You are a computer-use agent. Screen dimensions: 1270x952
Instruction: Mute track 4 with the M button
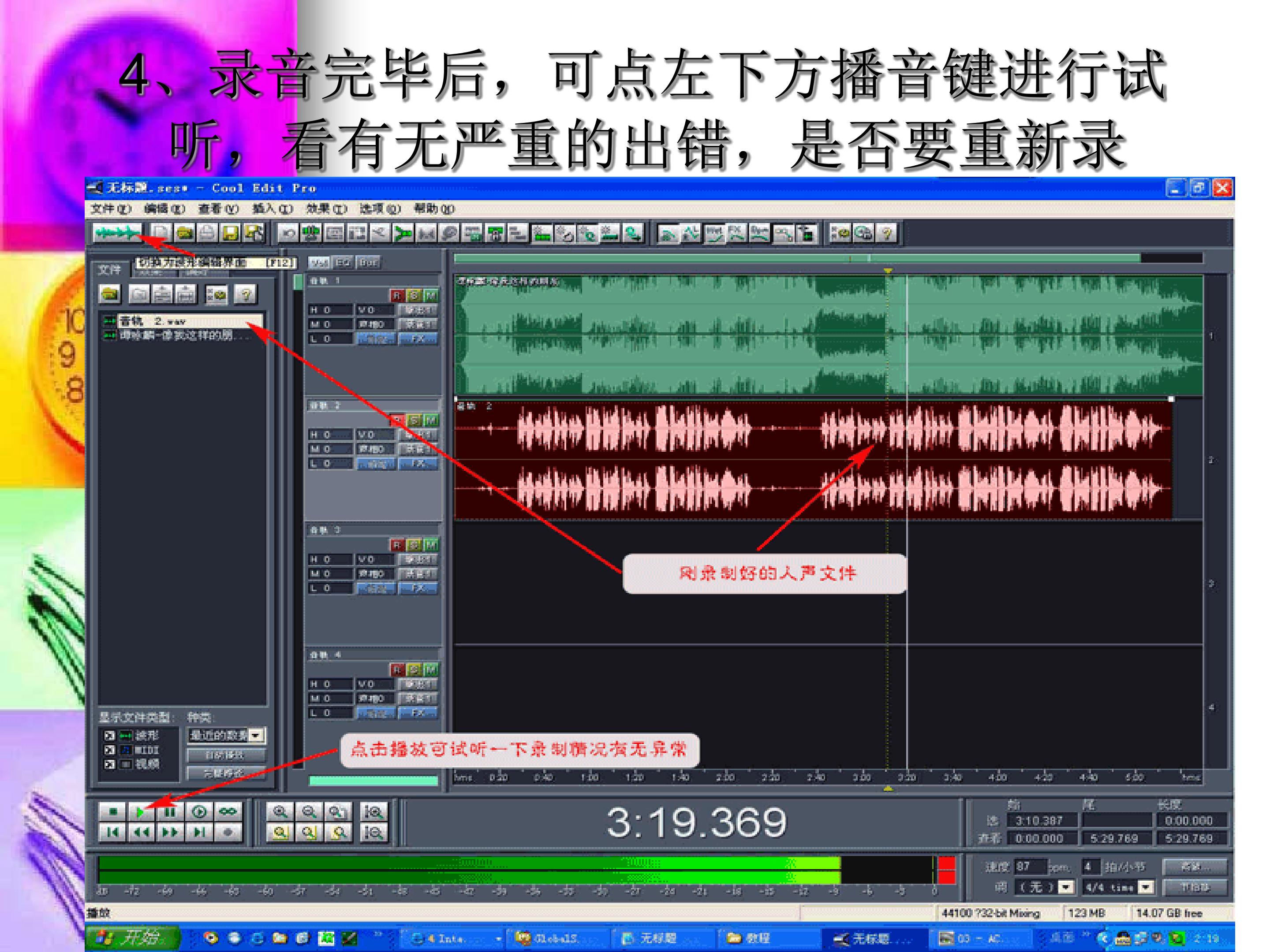[430, 669]
